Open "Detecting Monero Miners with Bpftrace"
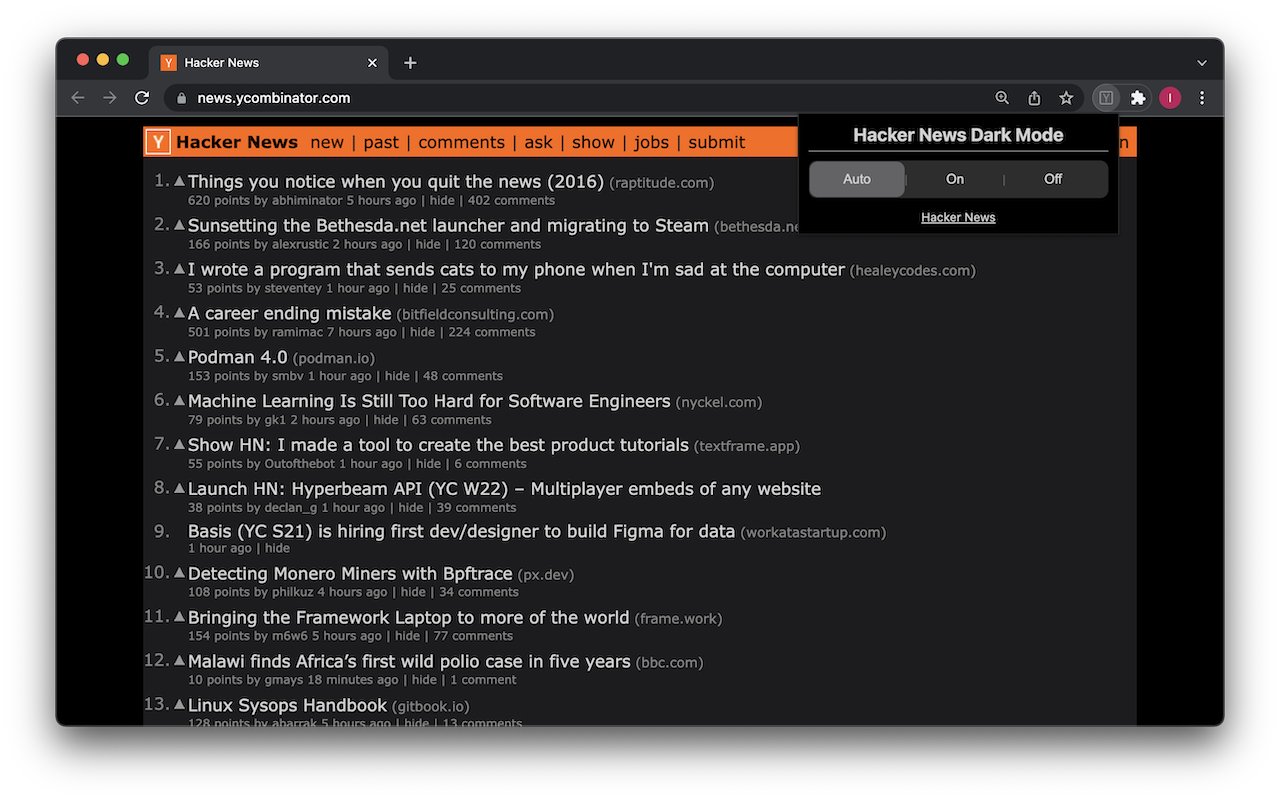 tap(350, 573)
